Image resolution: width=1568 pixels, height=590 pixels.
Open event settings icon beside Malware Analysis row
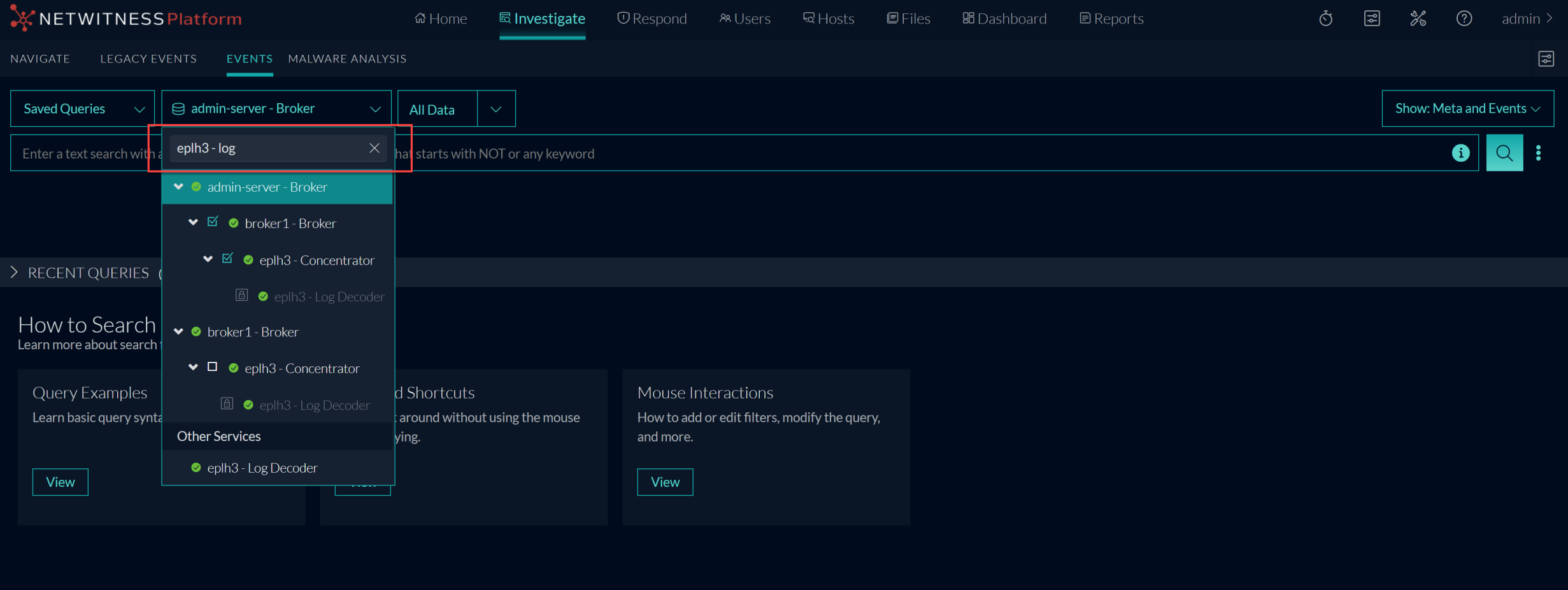1546,59
